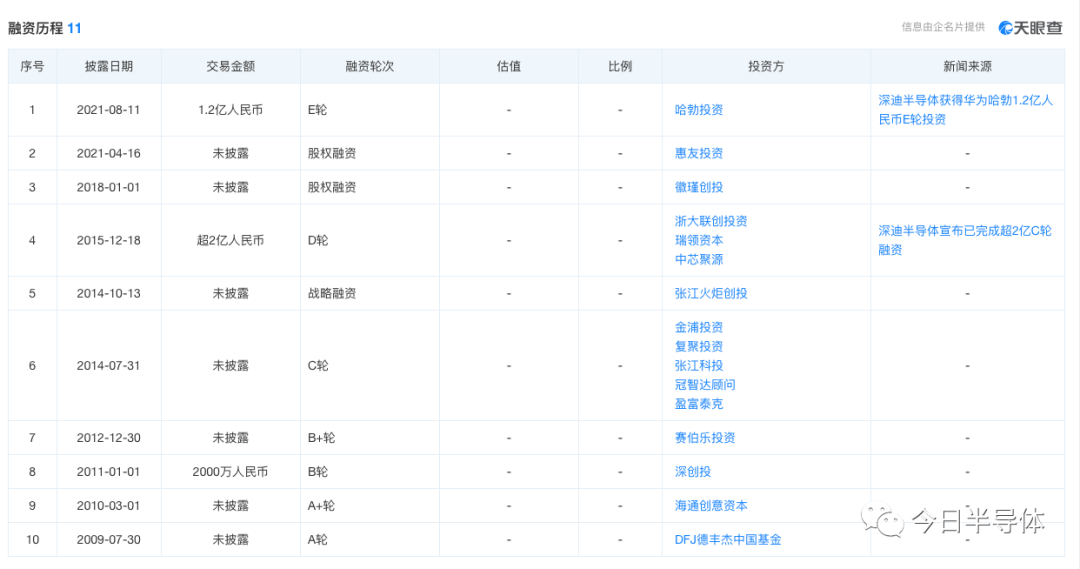Open investor link 中芯聚源
Screen dimensions: 1080x569
click(698, 260)
